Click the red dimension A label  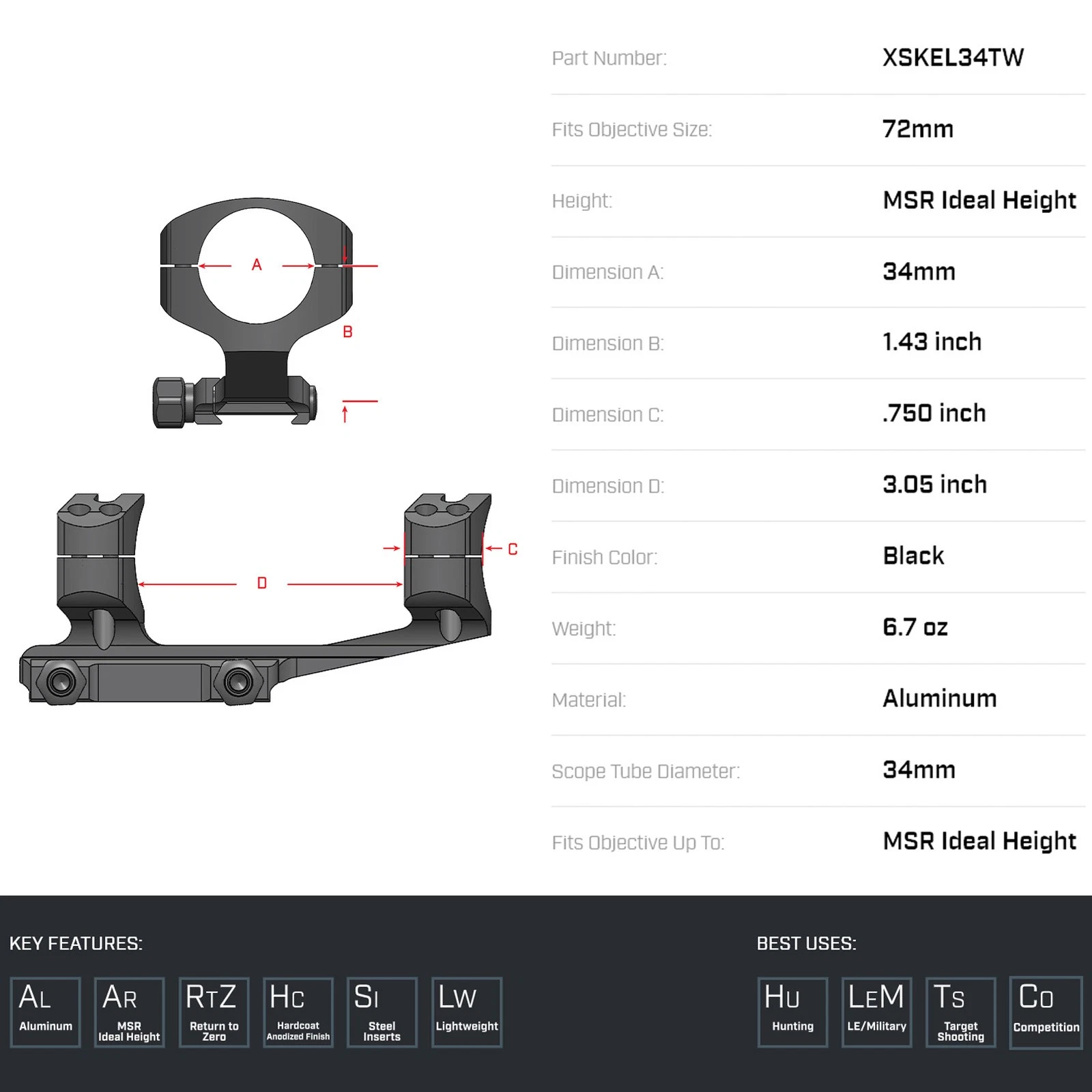pos(257,265)
